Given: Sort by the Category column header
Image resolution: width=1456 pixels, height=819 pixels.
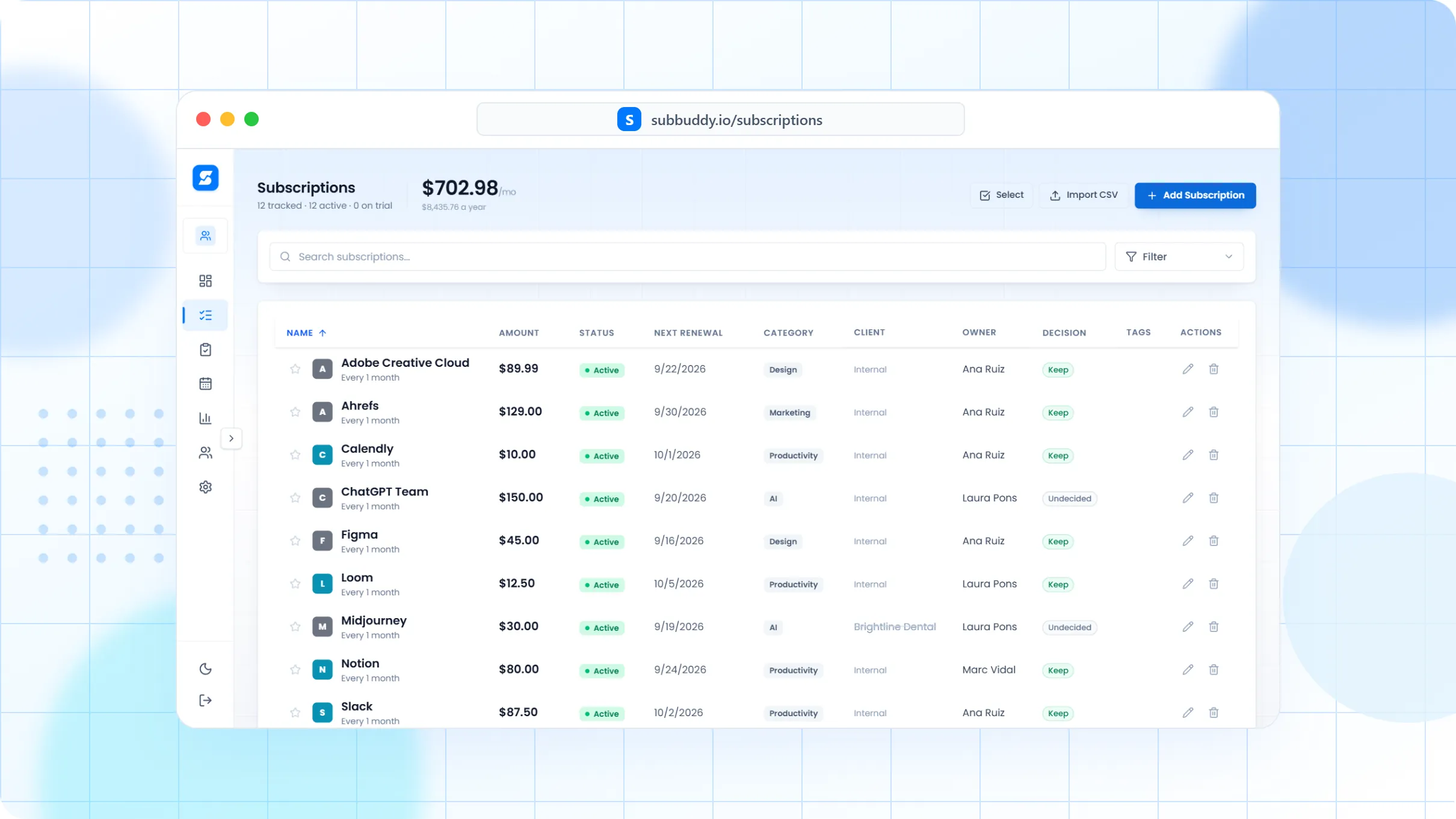Looking at the screenshot, I should 788,333.
